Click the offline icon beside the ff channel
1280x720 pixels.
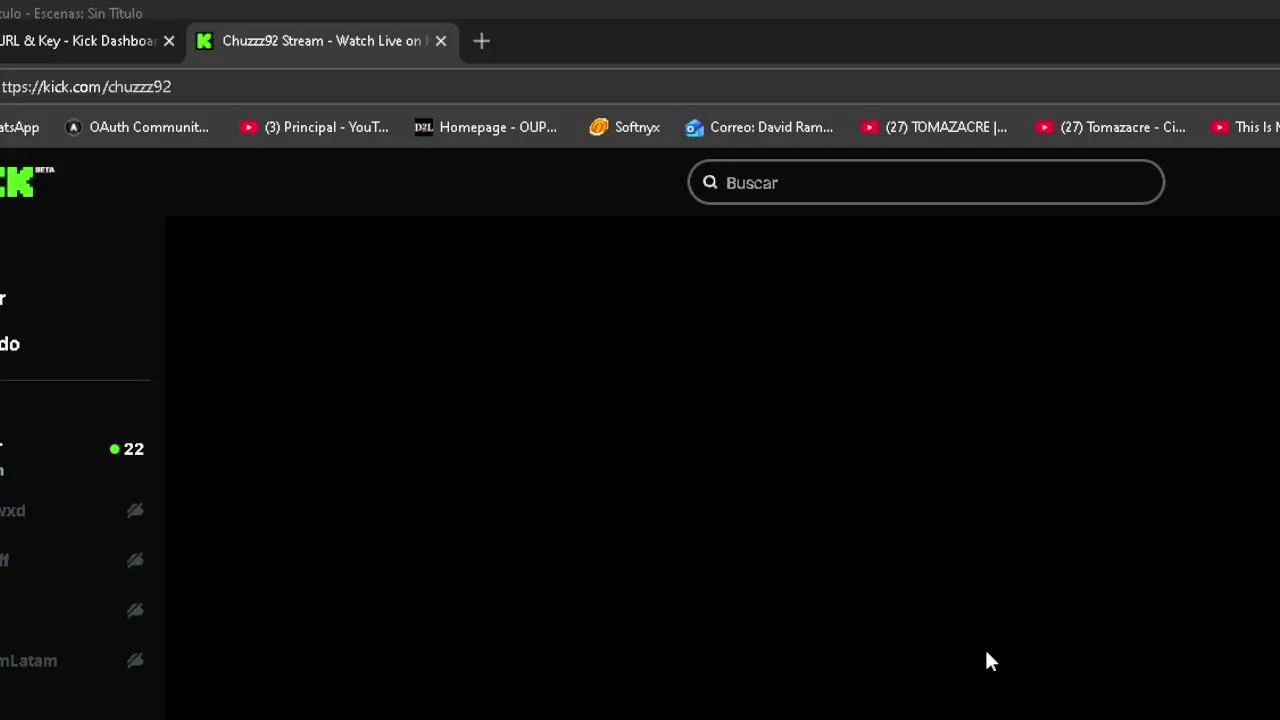(x=135, y=561)
